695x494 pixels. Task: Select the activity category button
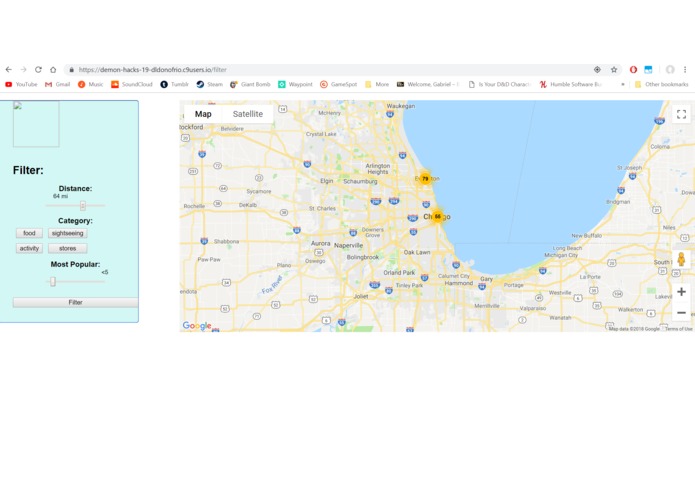pos(29,248)
